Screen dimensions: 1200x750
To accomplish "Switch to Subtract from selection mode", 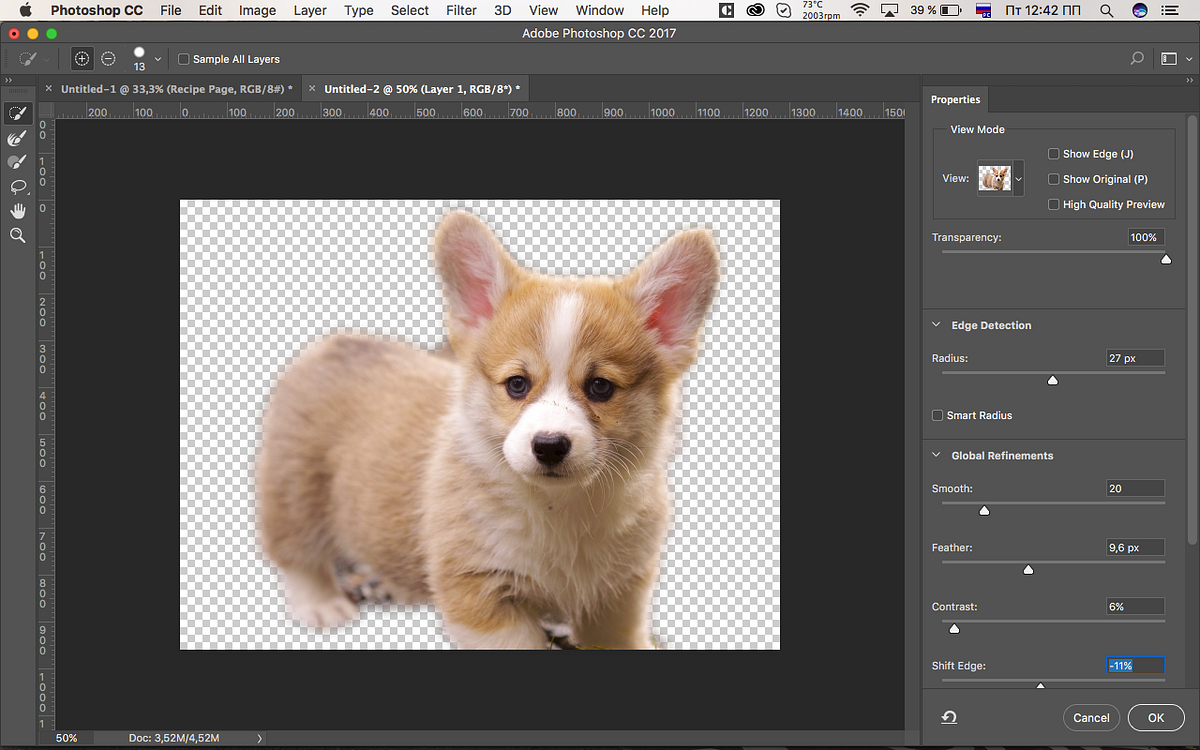I will coord(108,59).
